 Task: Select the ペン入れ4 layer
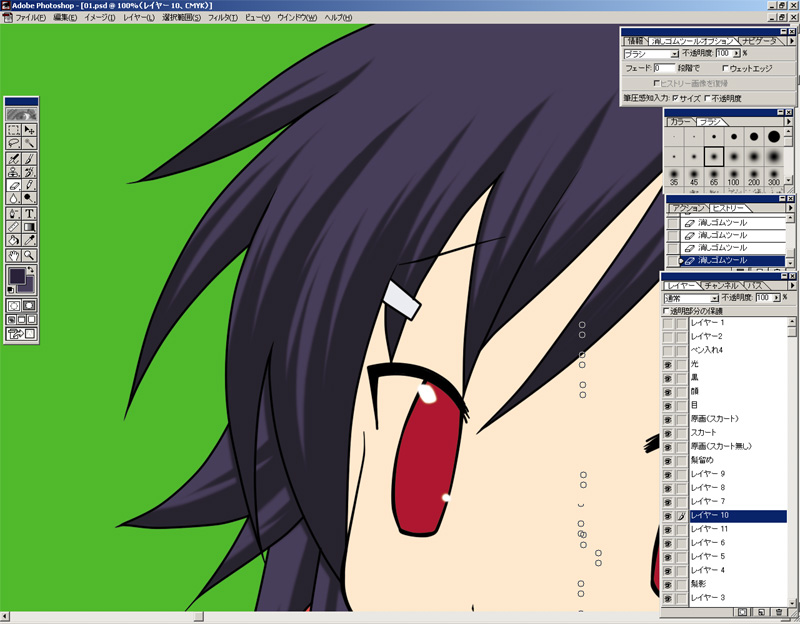click(x=737, y=350)
